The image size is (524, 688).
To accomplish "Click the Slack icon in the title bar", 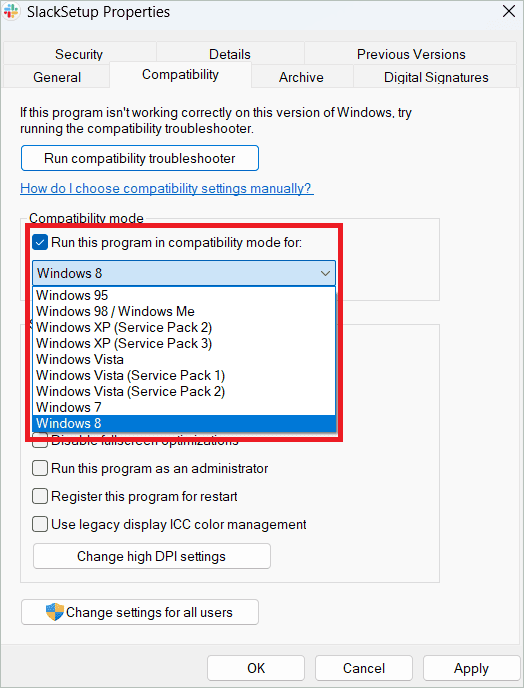I will [11, 12].
